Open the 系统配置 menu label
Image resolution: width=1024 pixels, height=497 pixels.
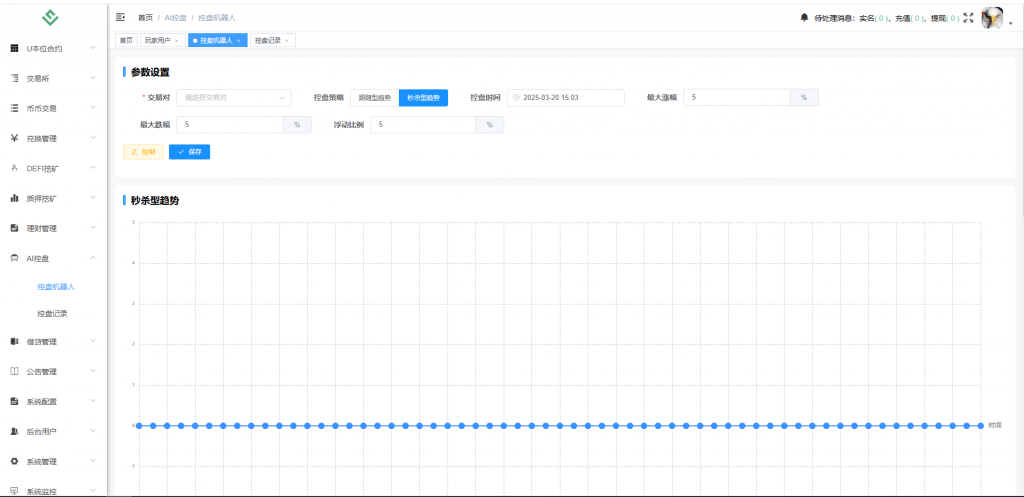point(41,402)
